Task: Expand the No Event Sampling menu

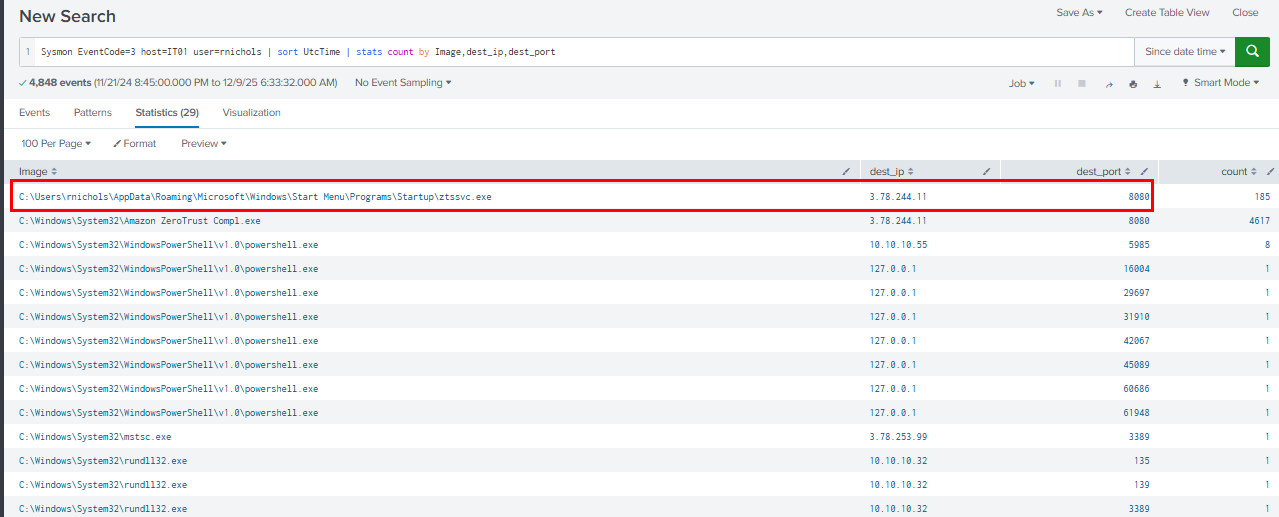Action: [x=403, y=83]
